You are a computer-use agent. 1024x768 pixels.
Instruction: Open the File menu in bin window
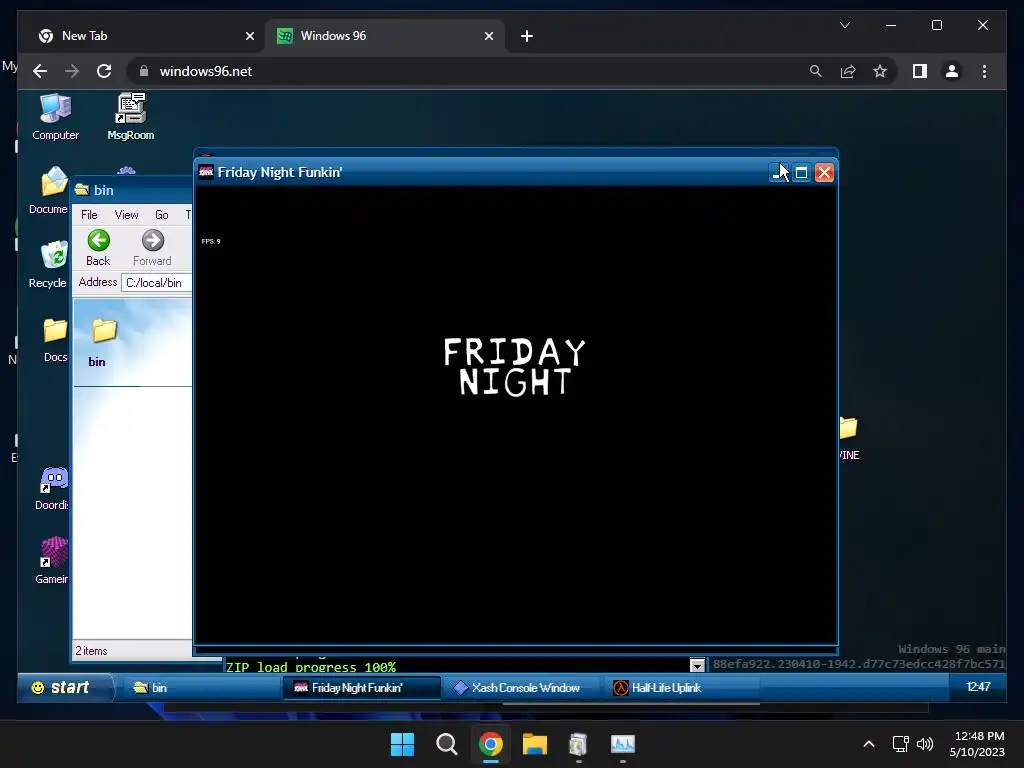(89, 215)
